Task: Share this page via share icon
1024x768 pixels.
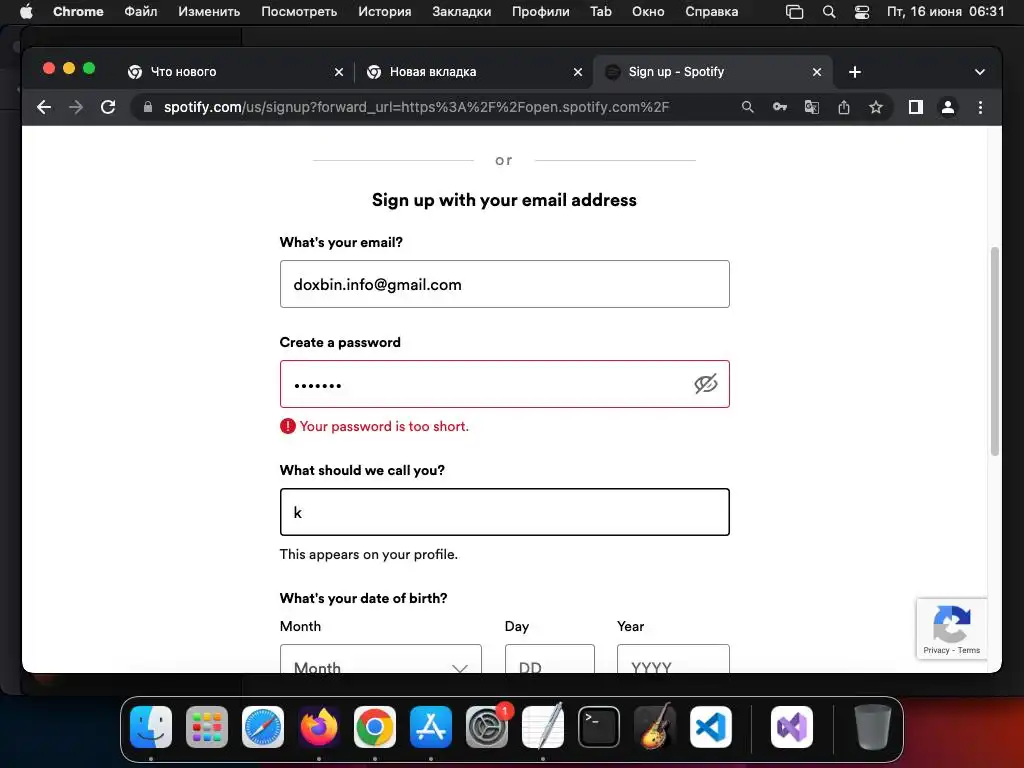Action: pyautogui.click(x=844, y=107)
